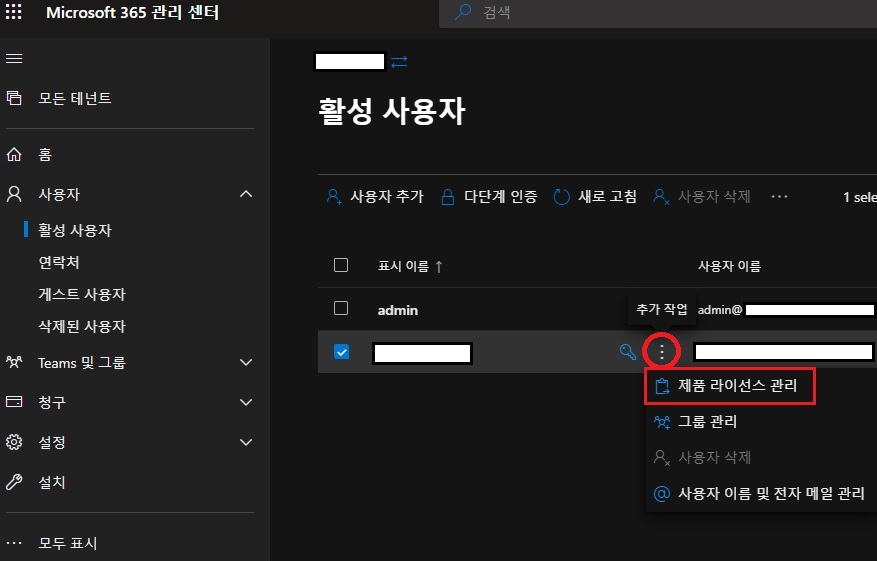Click the 새로 고침 refresh icon

562,197
